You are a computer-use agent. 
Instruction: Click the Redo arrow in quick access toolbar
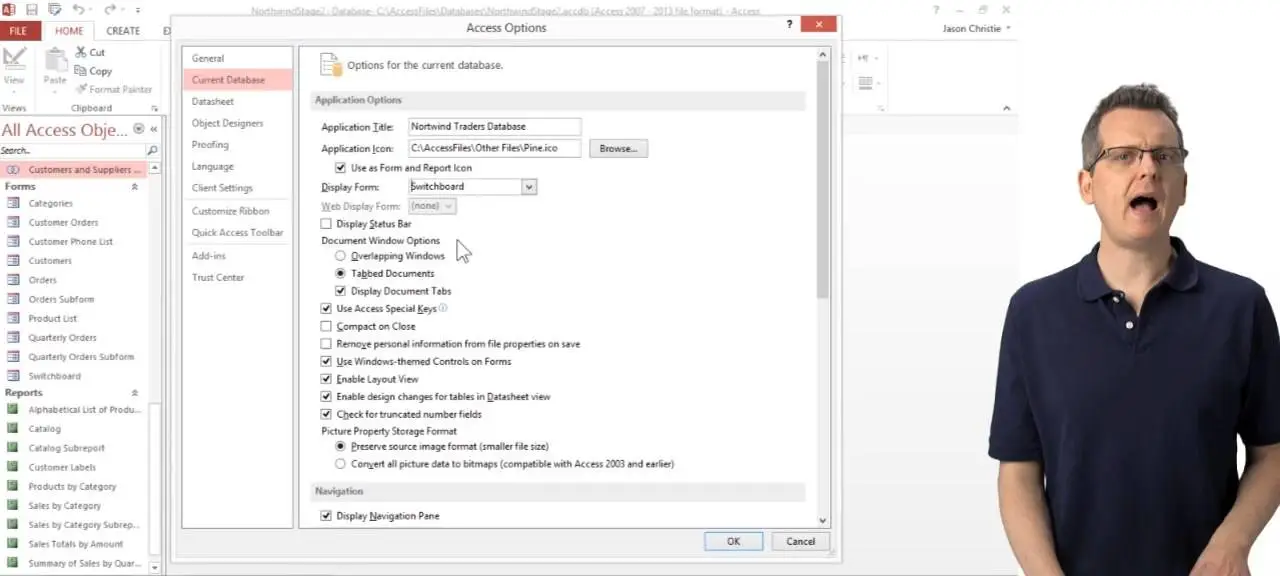pos(111,10)
